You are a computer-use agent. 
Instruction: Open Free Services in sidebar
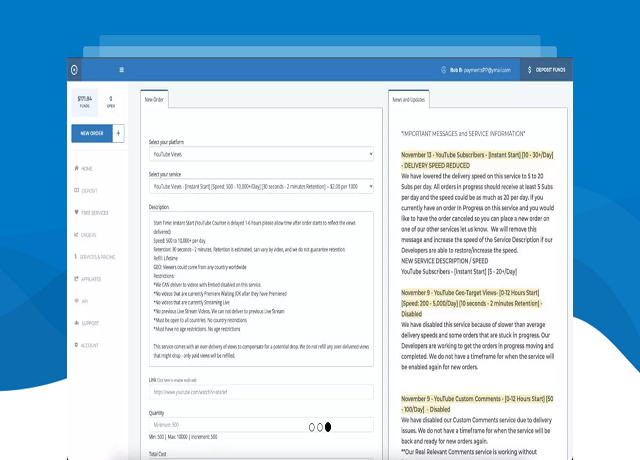coord(94,212)
